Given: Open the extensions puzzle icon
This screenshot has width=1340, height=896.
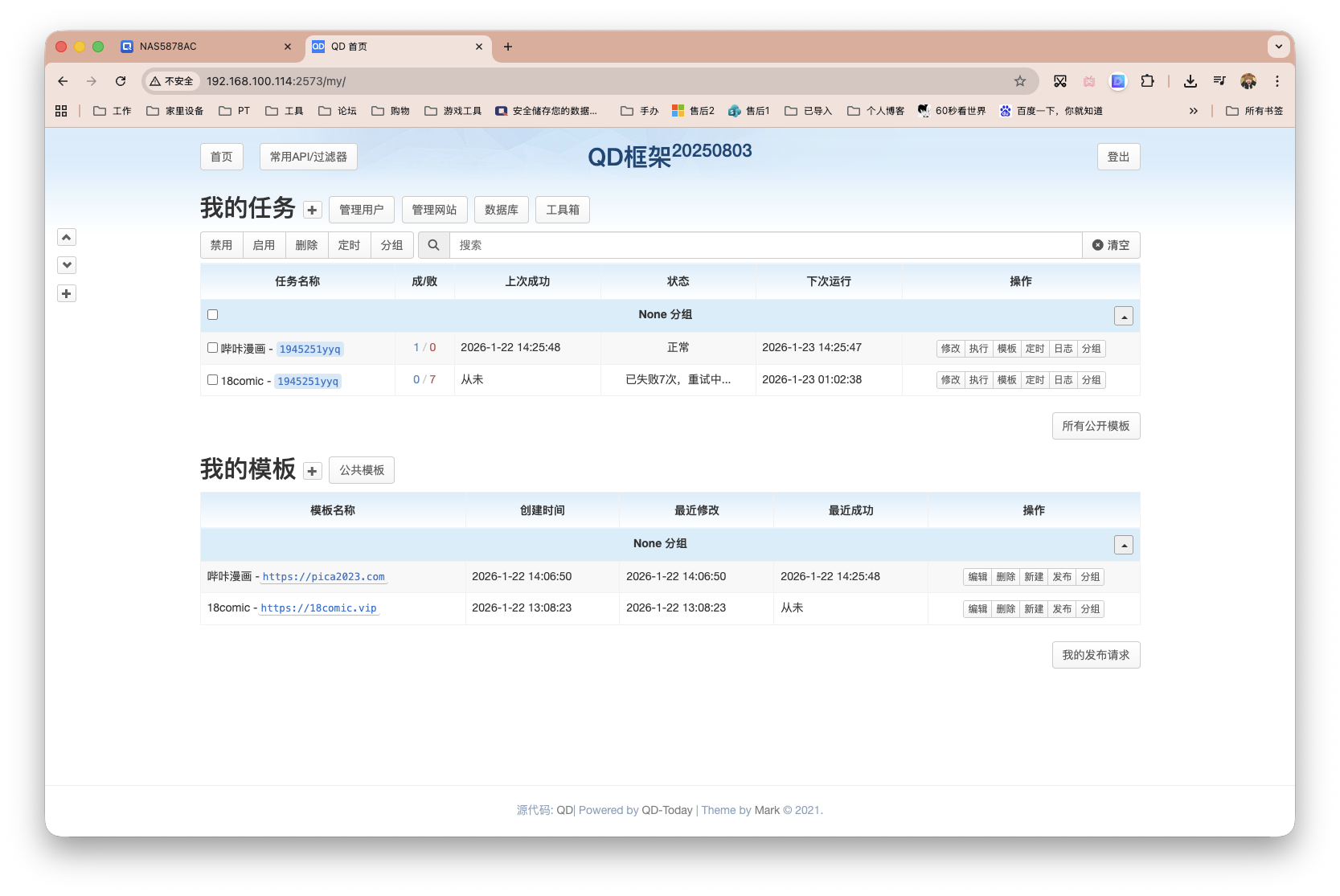Looking at the screenshot, I should 1148,81.
